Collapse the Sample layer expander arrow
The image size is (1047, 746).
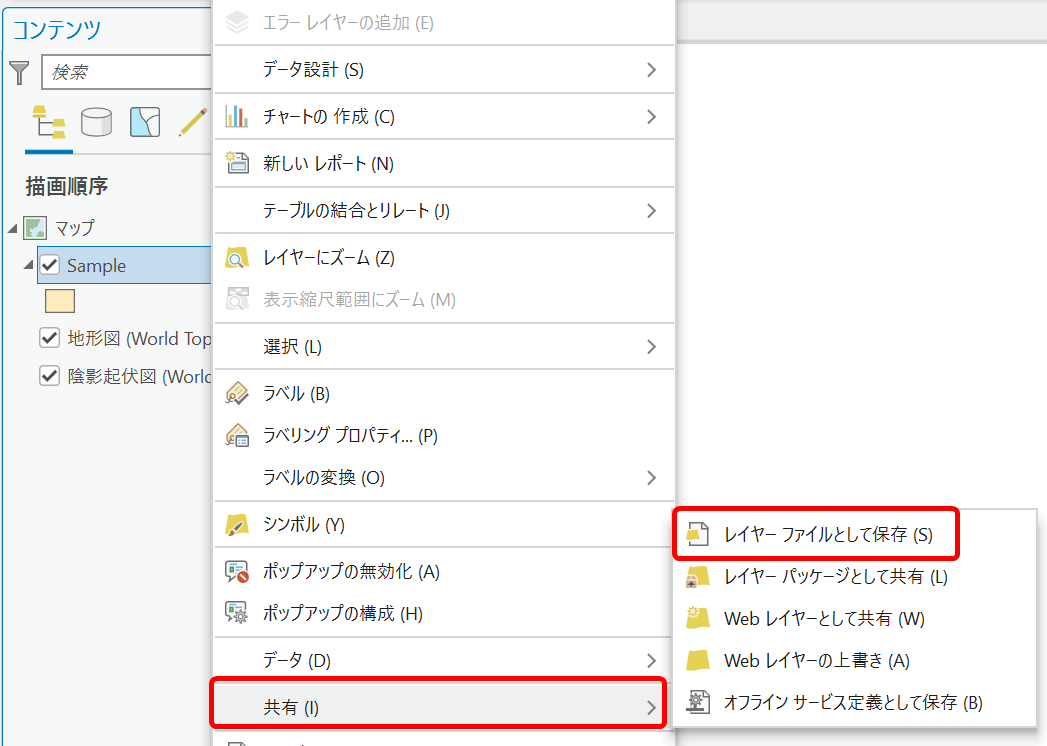point(29,265)
